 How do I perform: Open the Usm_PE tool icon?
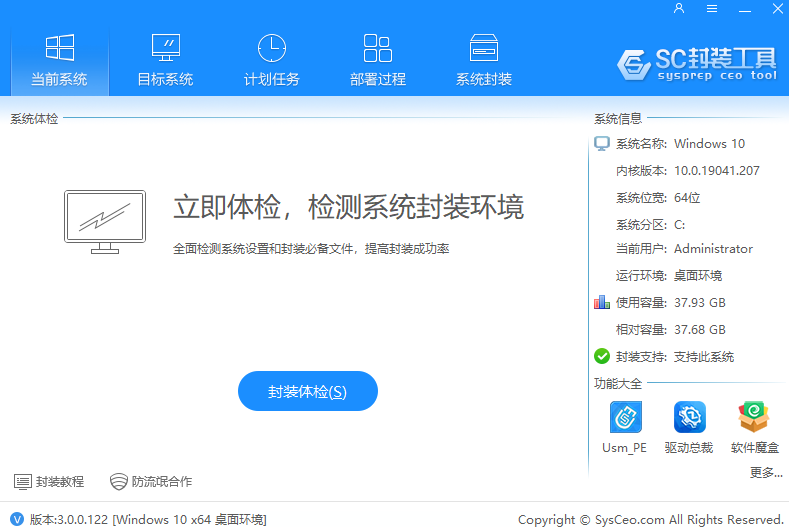click(626, 417)
